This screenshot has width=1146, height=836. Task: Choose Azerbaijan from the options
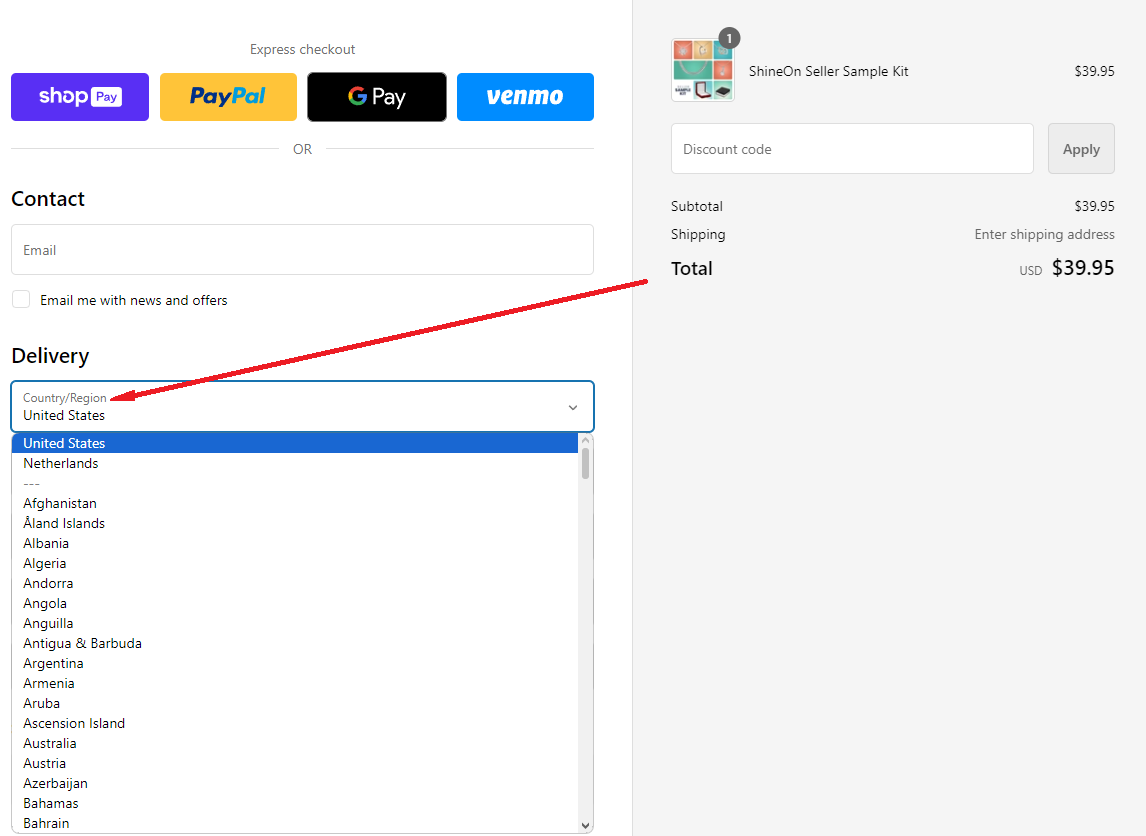(295, 783)
